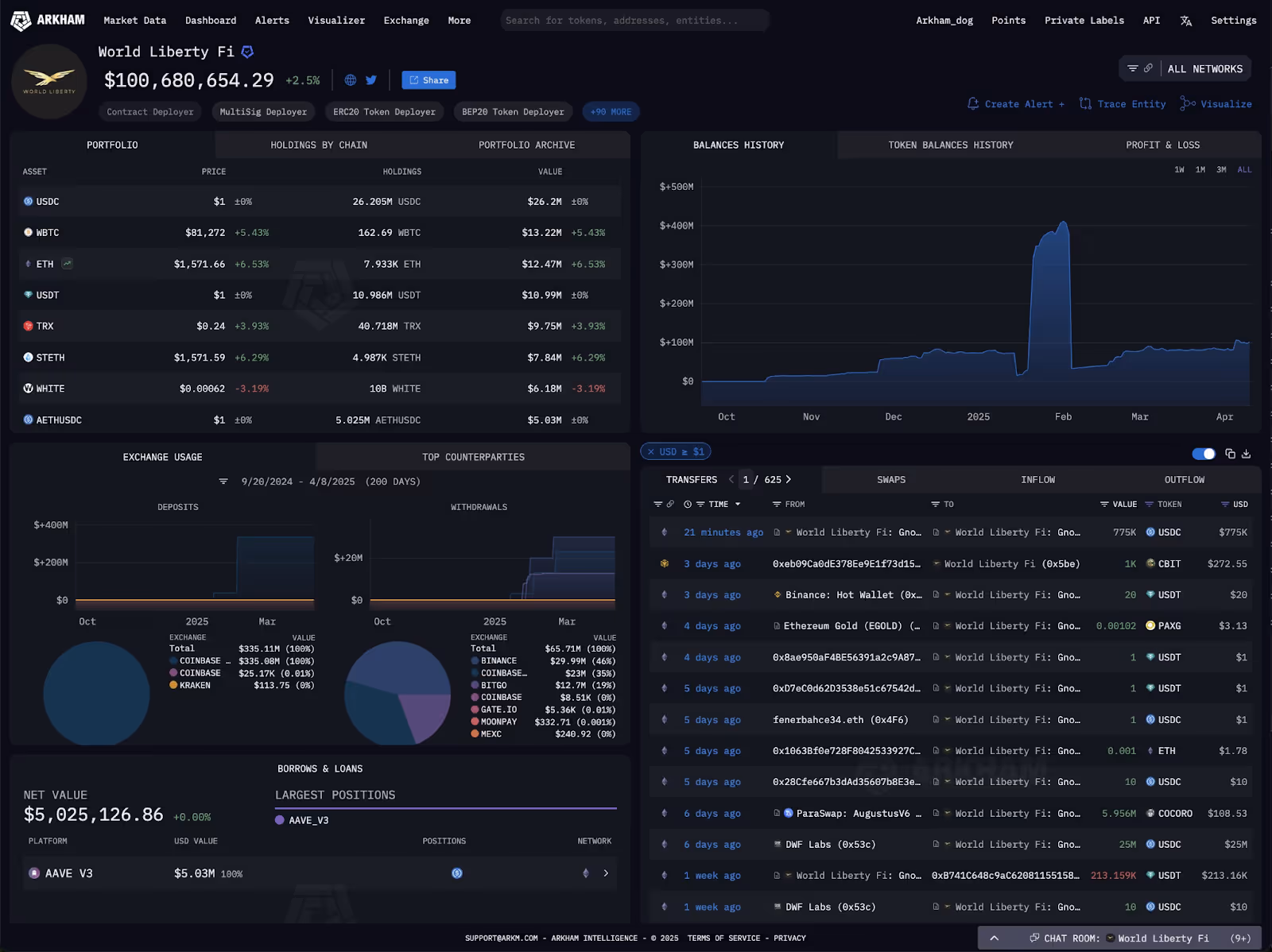Click the BINANCE legend color dot
1272x952 pixels.
[475, 661]
